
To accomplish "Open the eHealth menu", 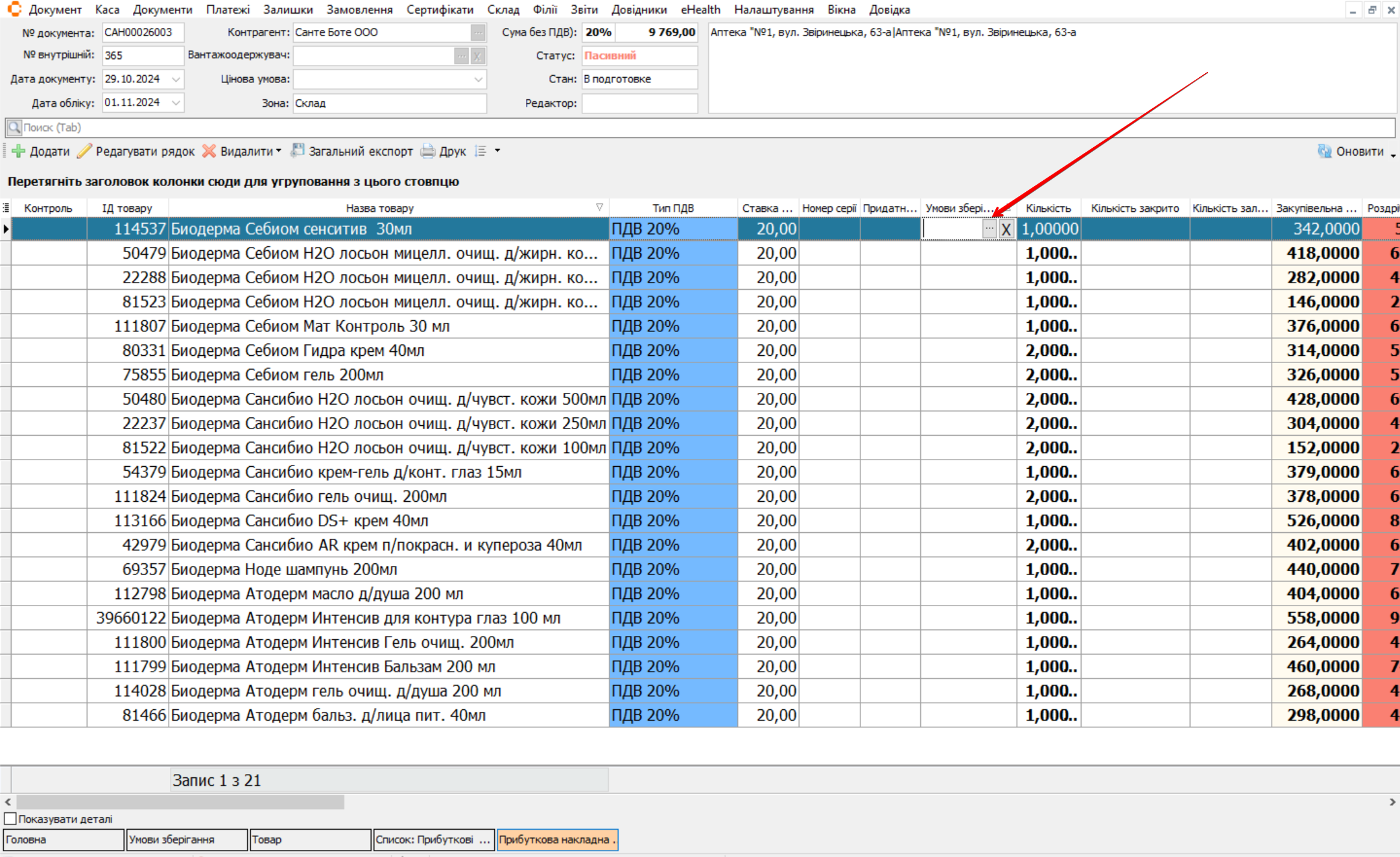I will (x=700, y=10).
